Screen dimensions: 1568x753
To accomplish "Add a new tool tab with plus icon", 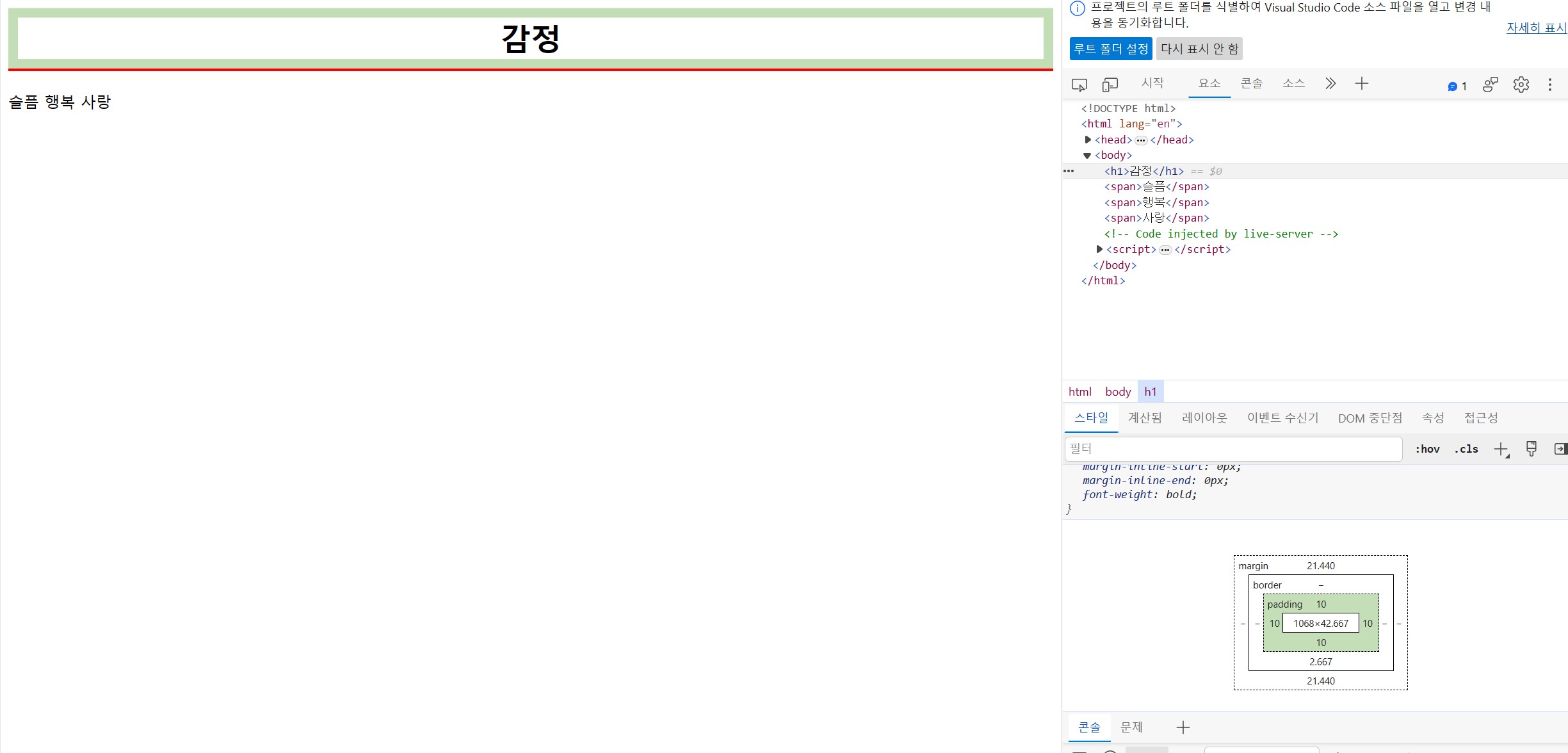I will click(x=1362, y=83).
